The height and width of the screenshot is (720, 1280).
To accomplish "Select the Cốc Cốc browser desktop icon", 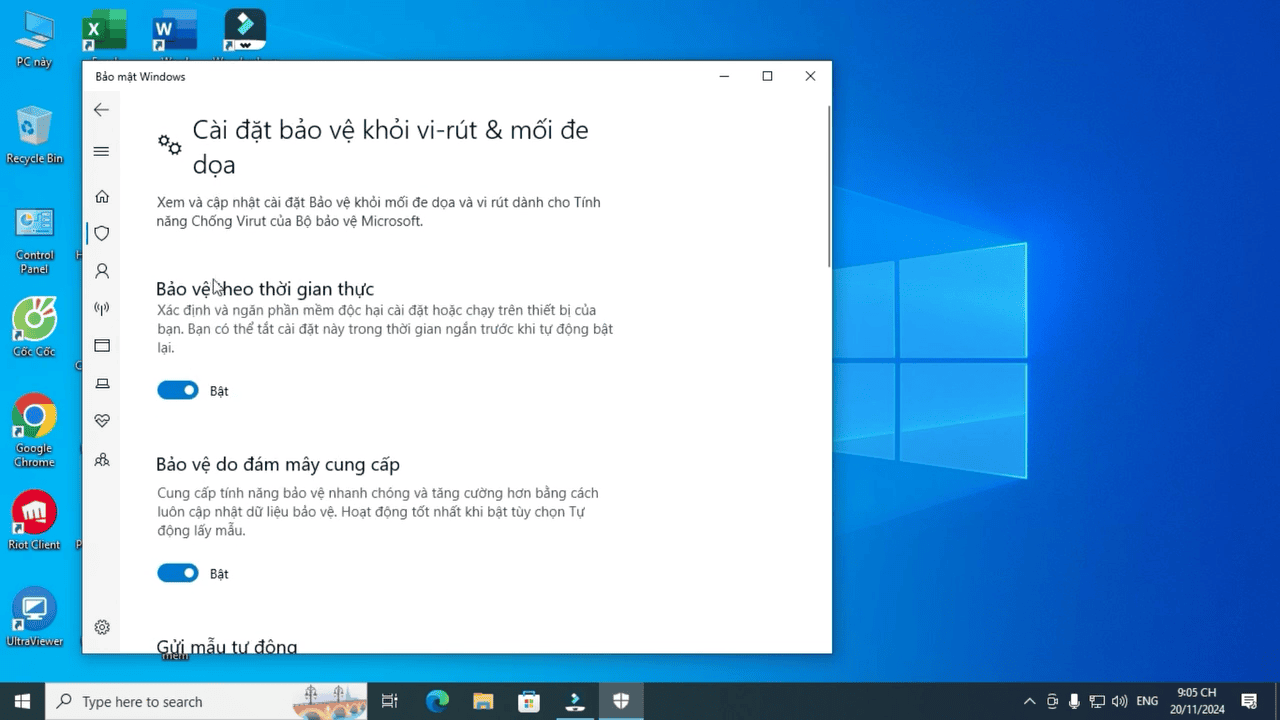I will [x=34, y=327].
